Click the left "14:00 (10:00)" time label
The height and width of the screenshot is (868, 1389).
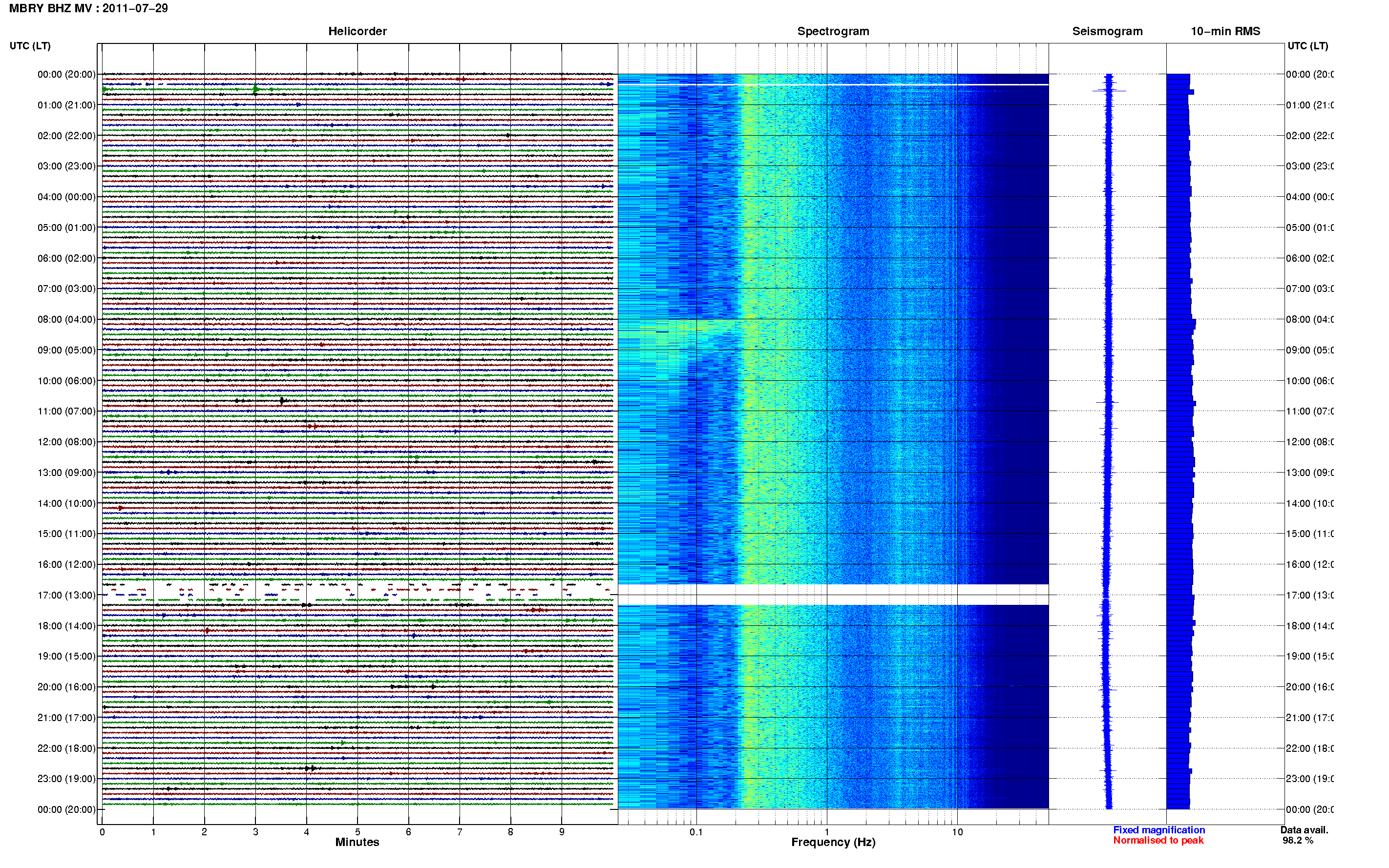(x=66, y=503)
